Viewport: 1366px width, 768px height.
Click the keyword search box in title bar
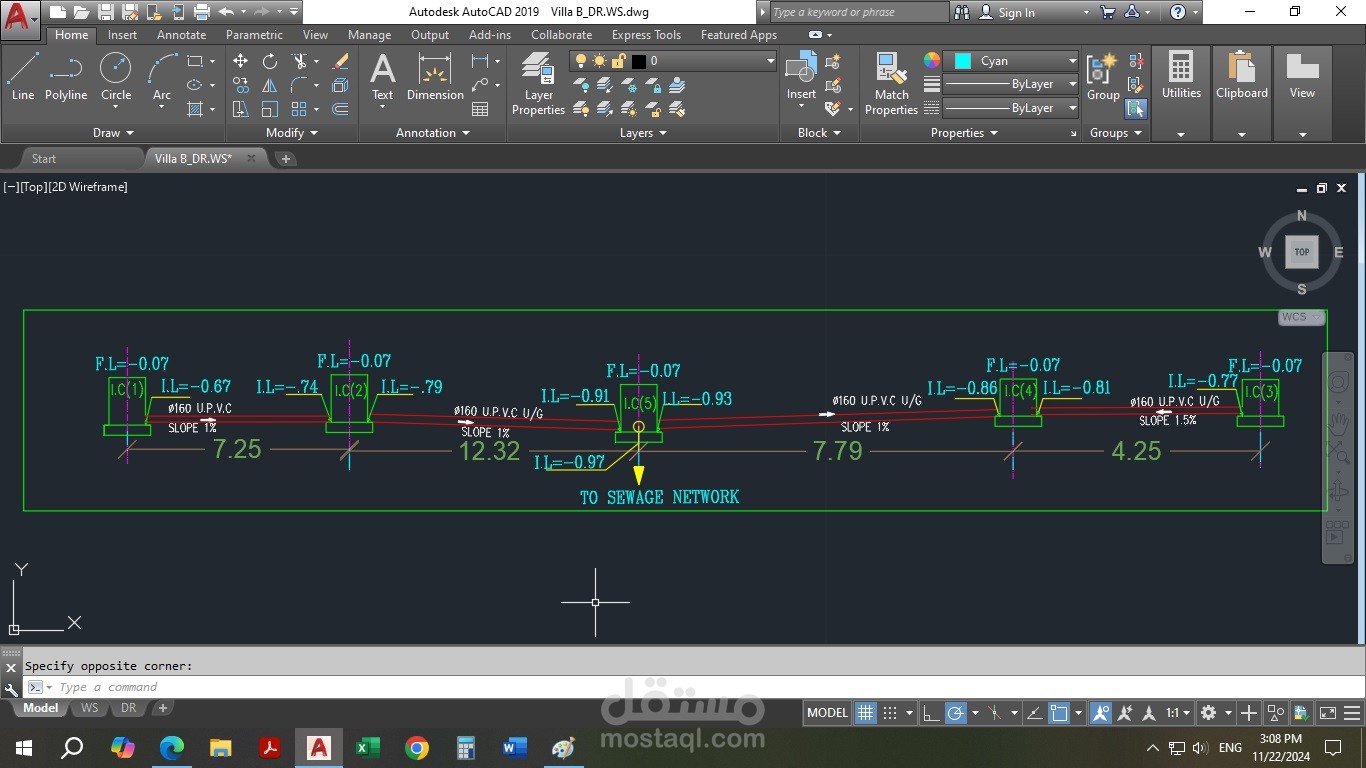tap(858, 12)
